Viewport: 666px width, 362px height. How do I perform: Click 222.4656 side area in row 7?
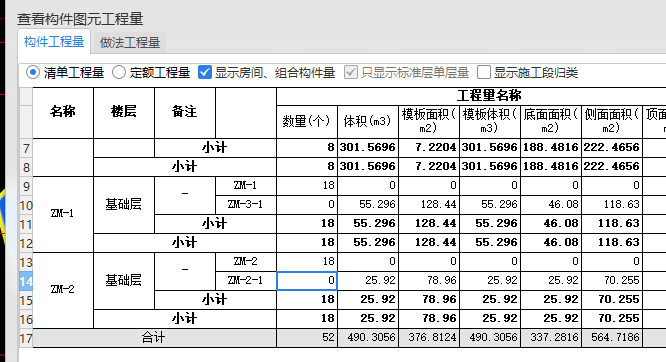click(612, 148)
